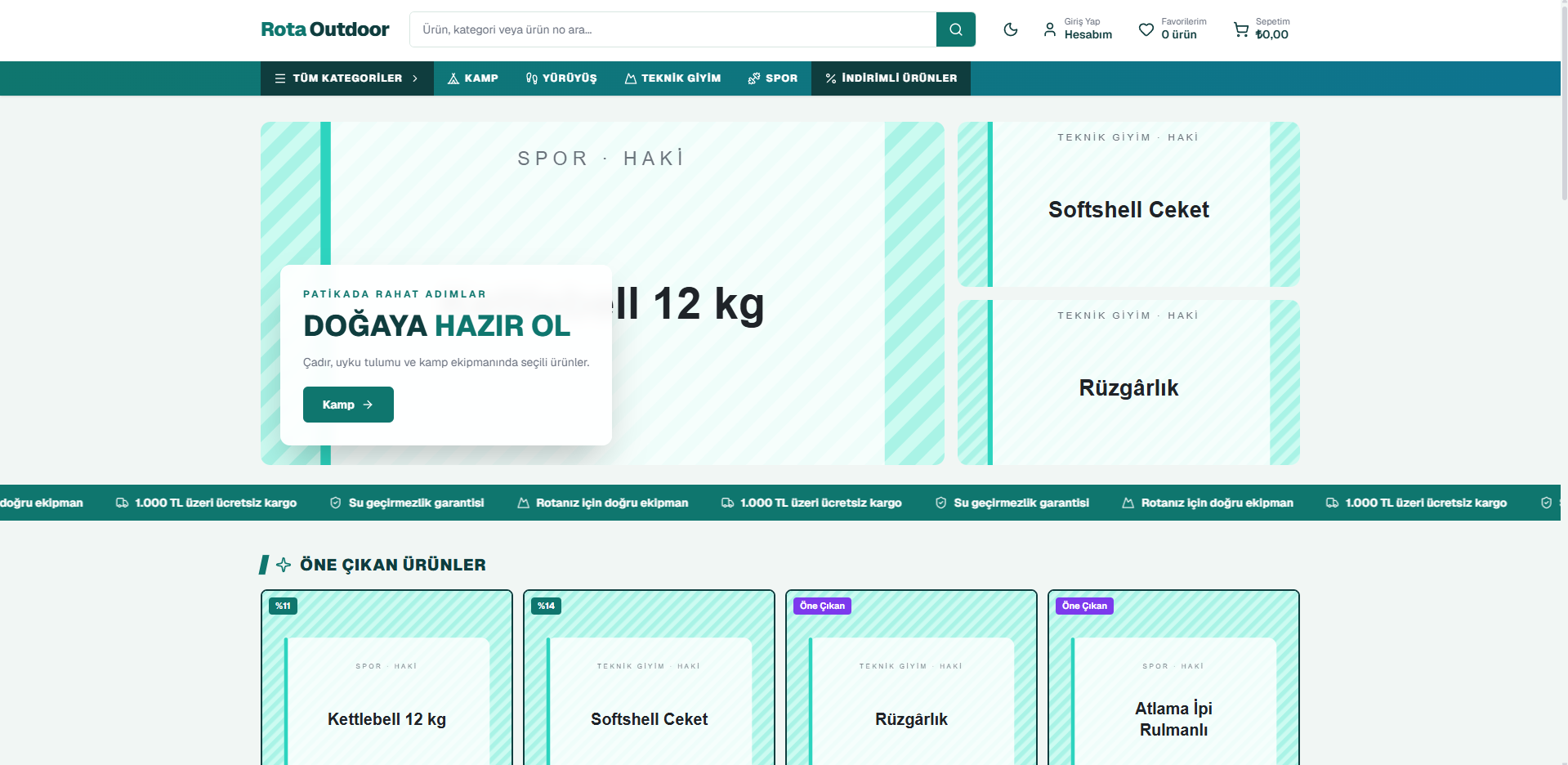Open Rüzgârlık product card

911,678
